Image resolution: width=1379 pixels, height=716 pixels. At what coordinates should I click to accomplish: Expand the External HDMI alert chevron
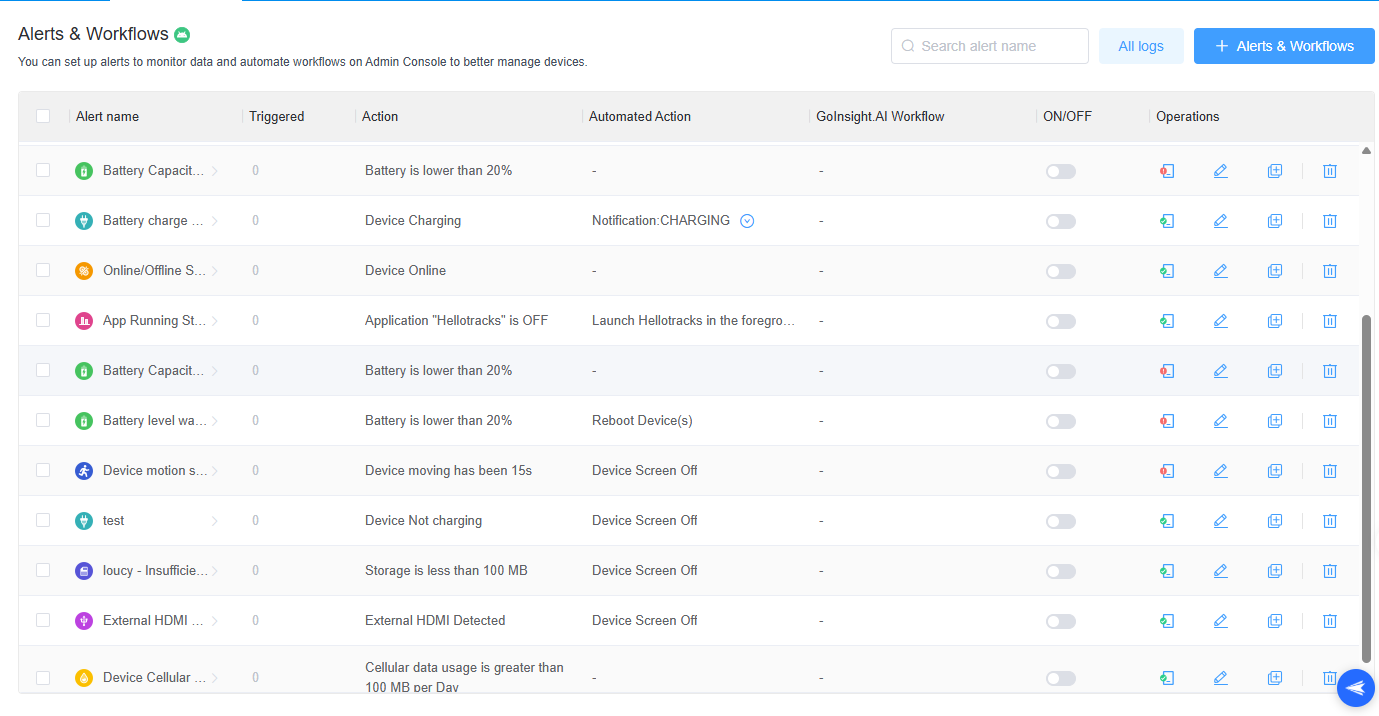pyautogui.click(x=214, y=621)
